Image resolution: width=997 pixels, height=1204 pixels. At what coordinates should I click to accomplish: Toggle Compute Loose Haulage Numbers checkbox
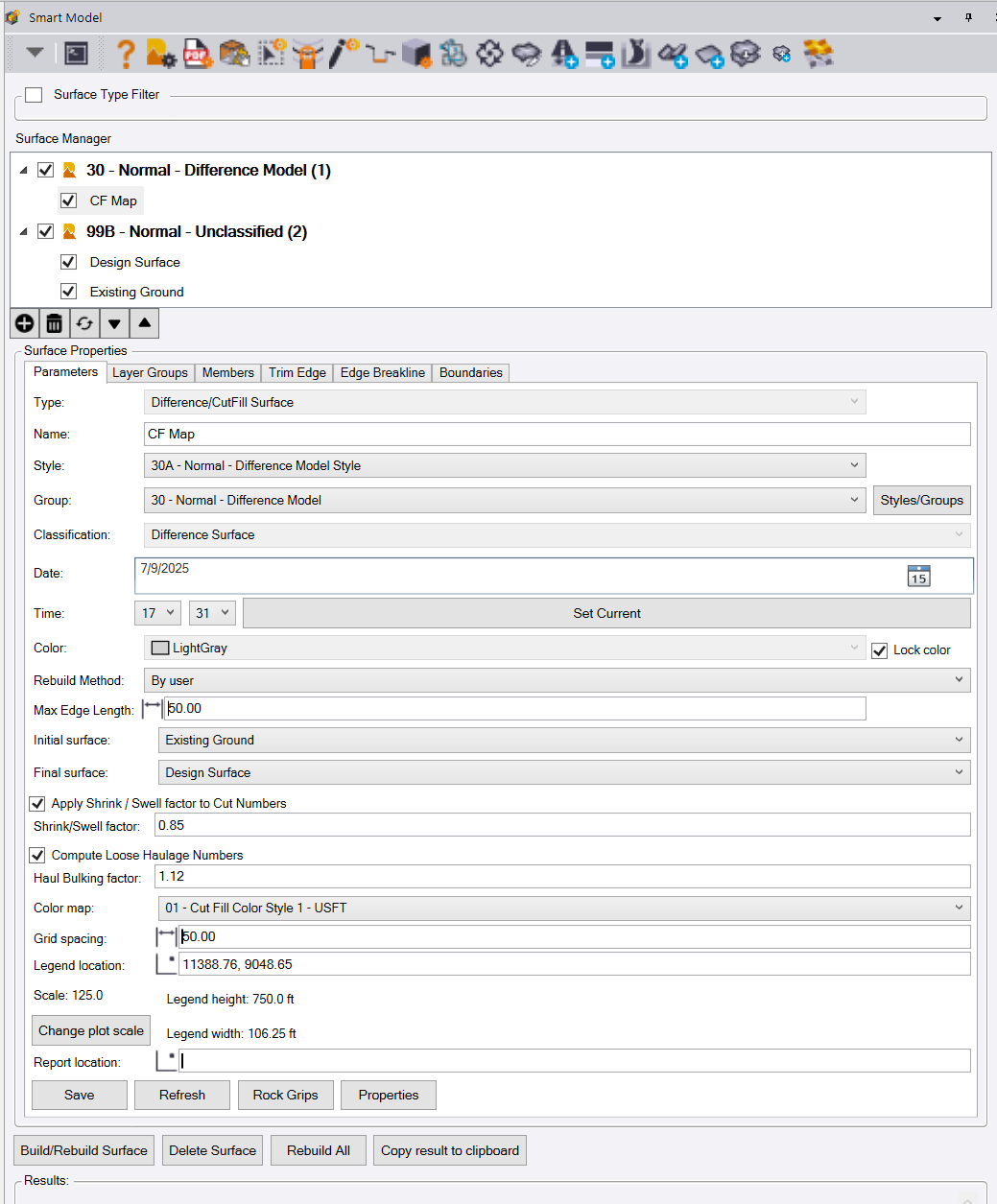pos(37,855)
